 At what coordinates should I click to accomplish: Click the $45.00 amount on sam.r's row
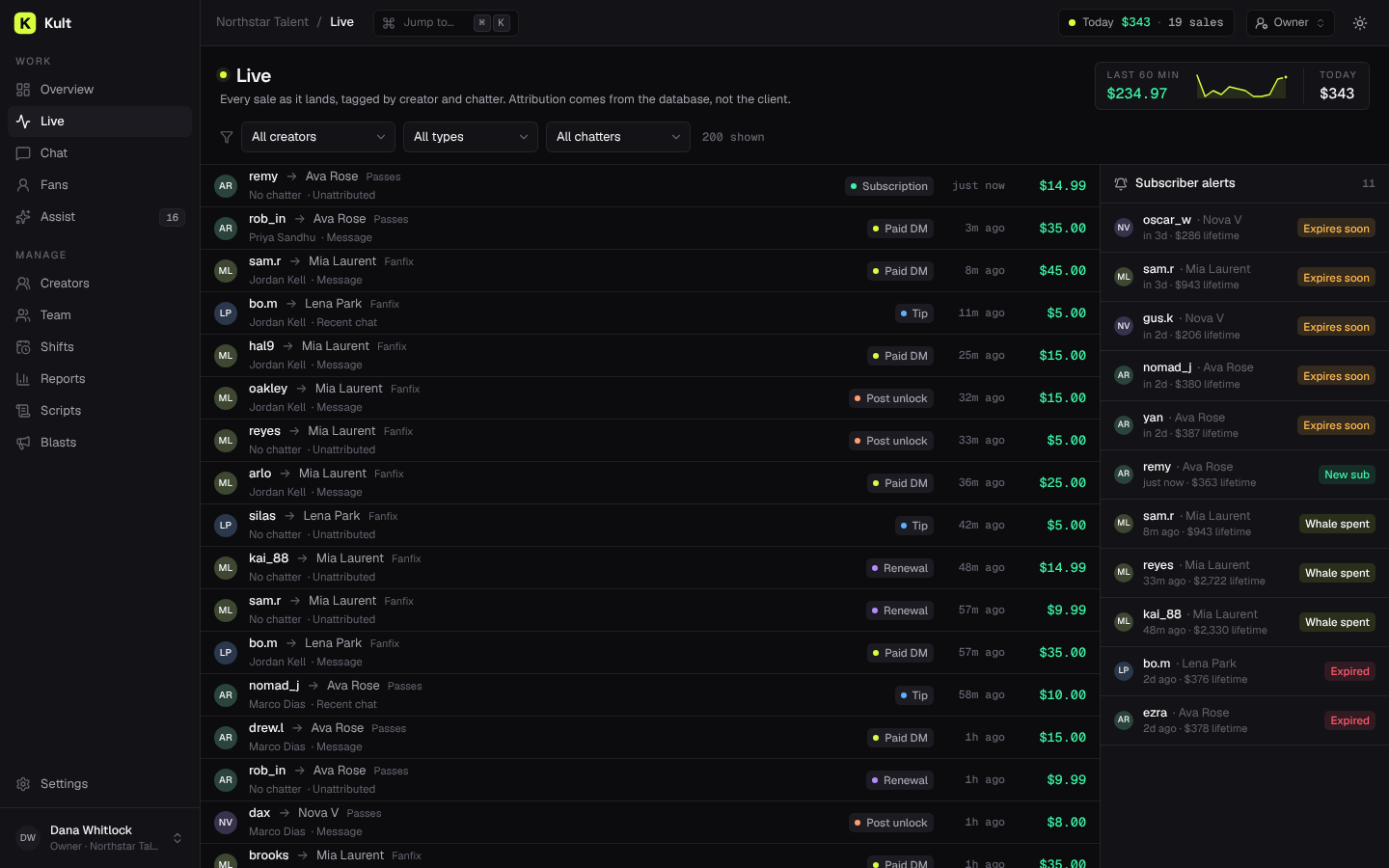pyautogui.click(x=1062, y=271)
